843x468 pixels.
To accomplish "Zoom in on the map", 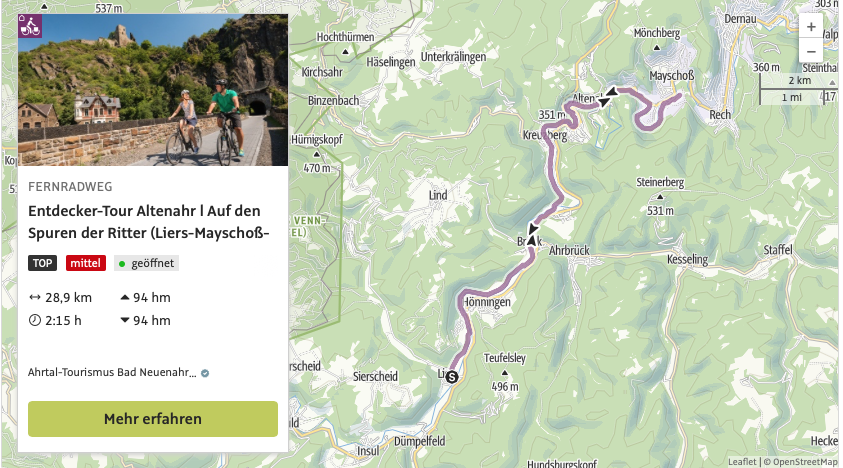I will pyautogui.click(x=811, y=27).
